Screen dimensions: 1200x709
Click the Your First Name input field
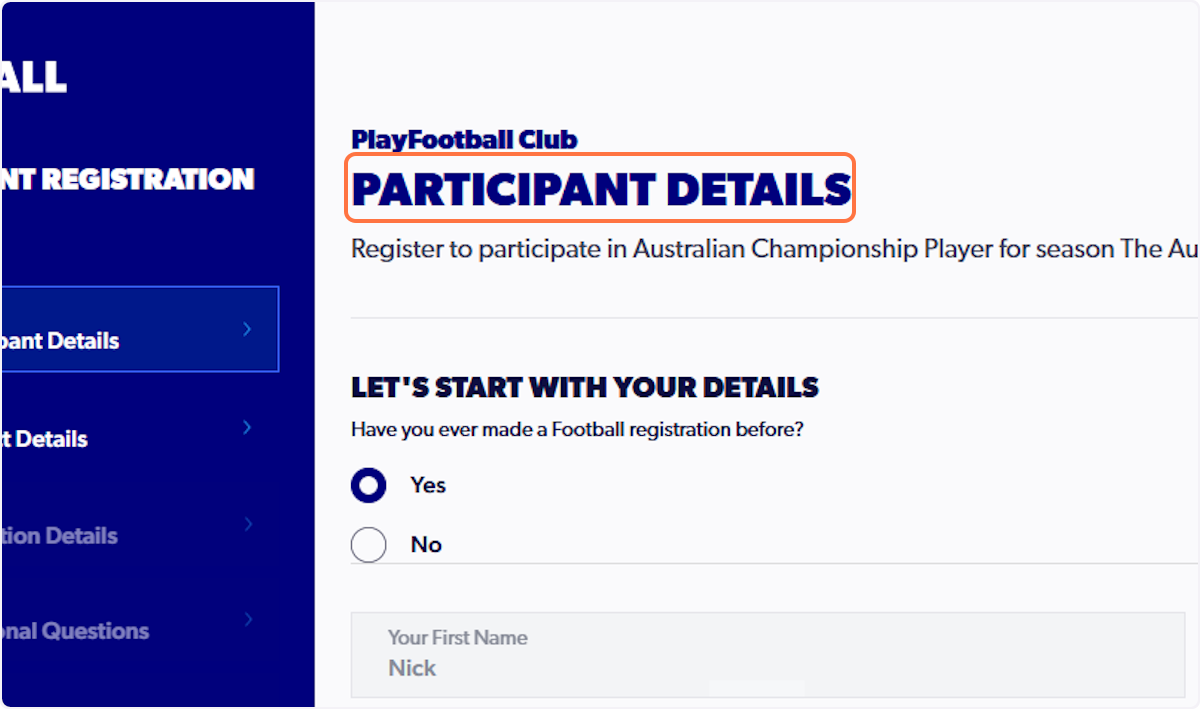pyautogui.click(x=768, y=655)
